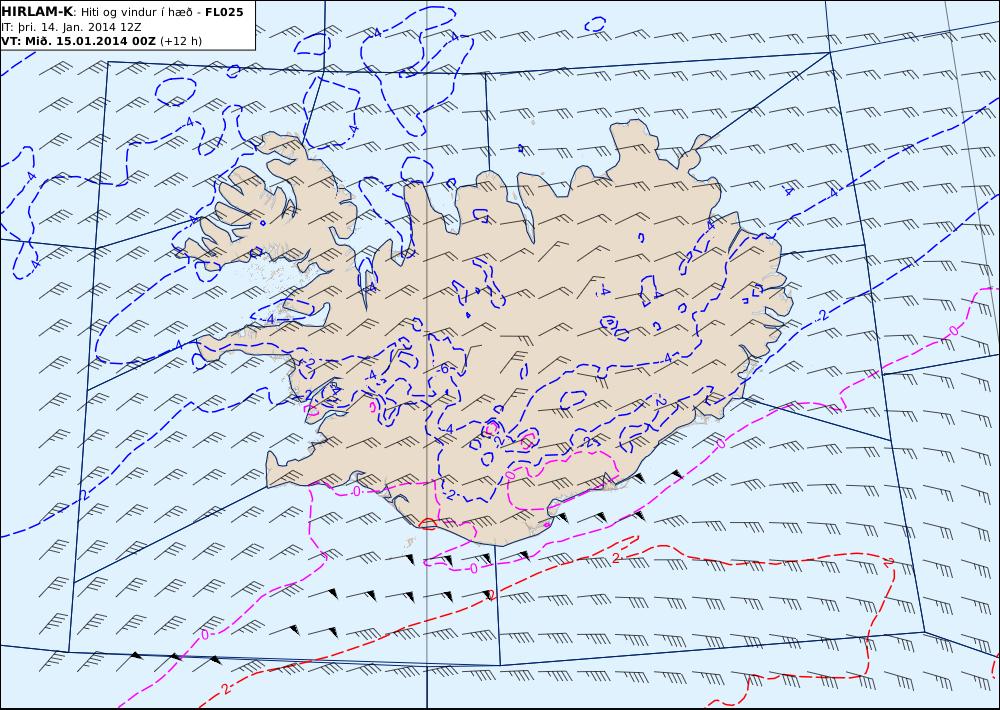Click the 'Hiti og vindur í hæð' caption
Image resolution: width=1000 pixels, height=710 pixels.
tap(136, 13)
